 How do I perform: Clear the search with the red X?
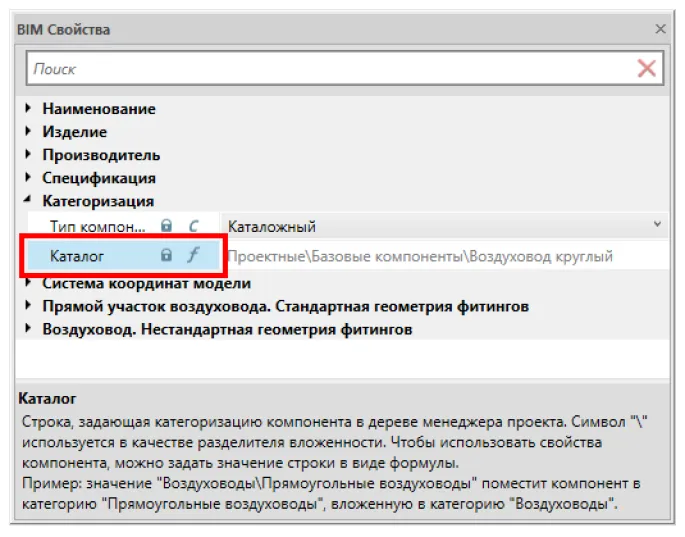tap(647, 69)
